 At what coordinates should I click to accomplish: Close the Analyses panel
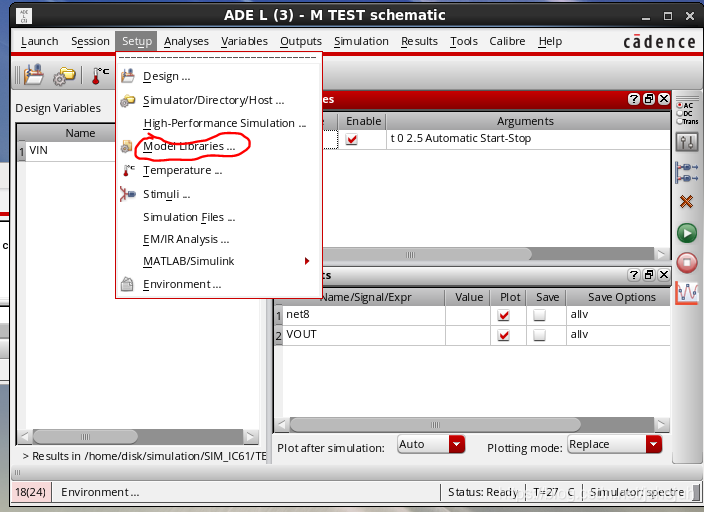pos(664,99)
